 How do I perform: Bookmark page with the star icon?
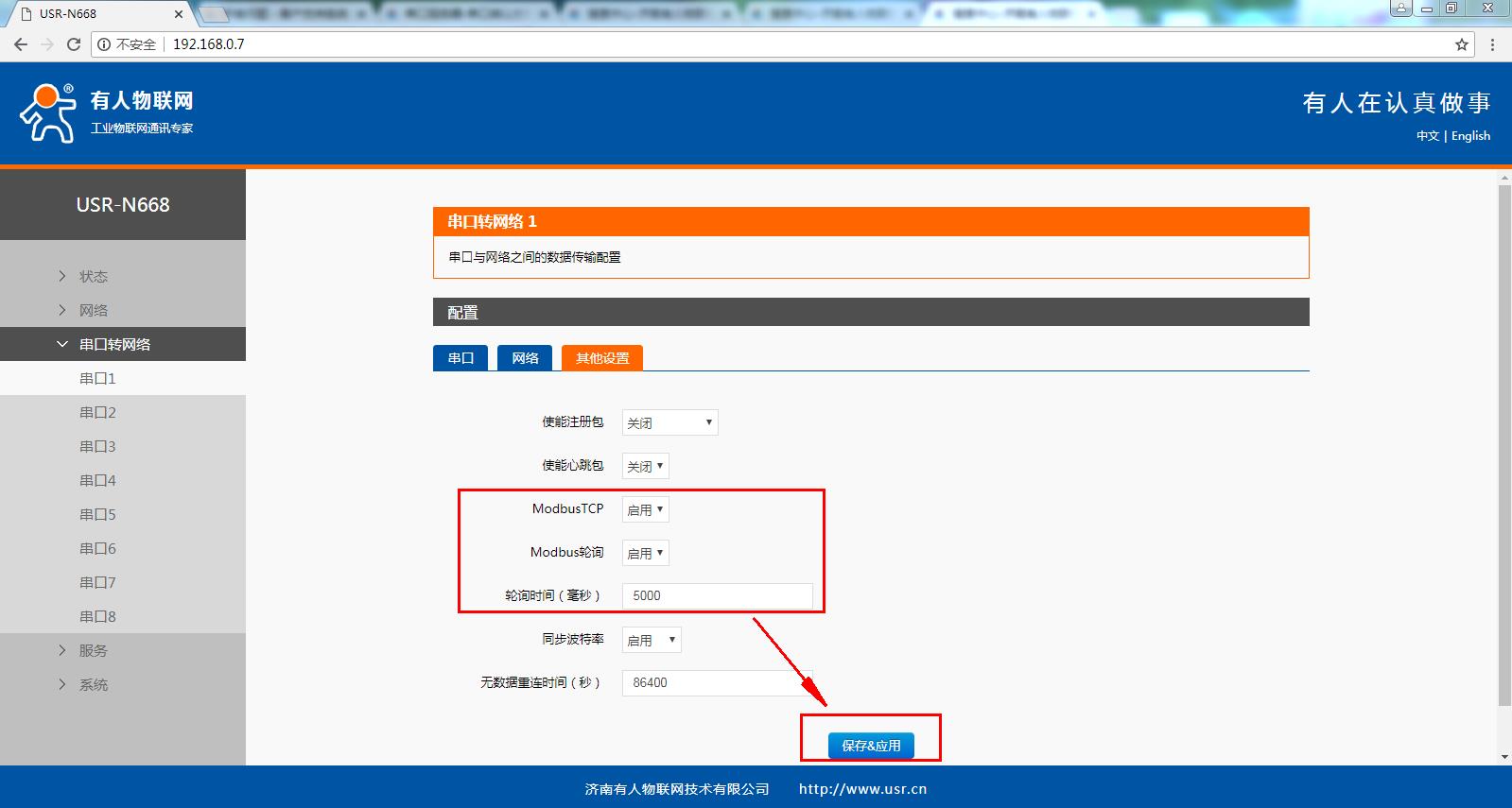click(1461, 44)
